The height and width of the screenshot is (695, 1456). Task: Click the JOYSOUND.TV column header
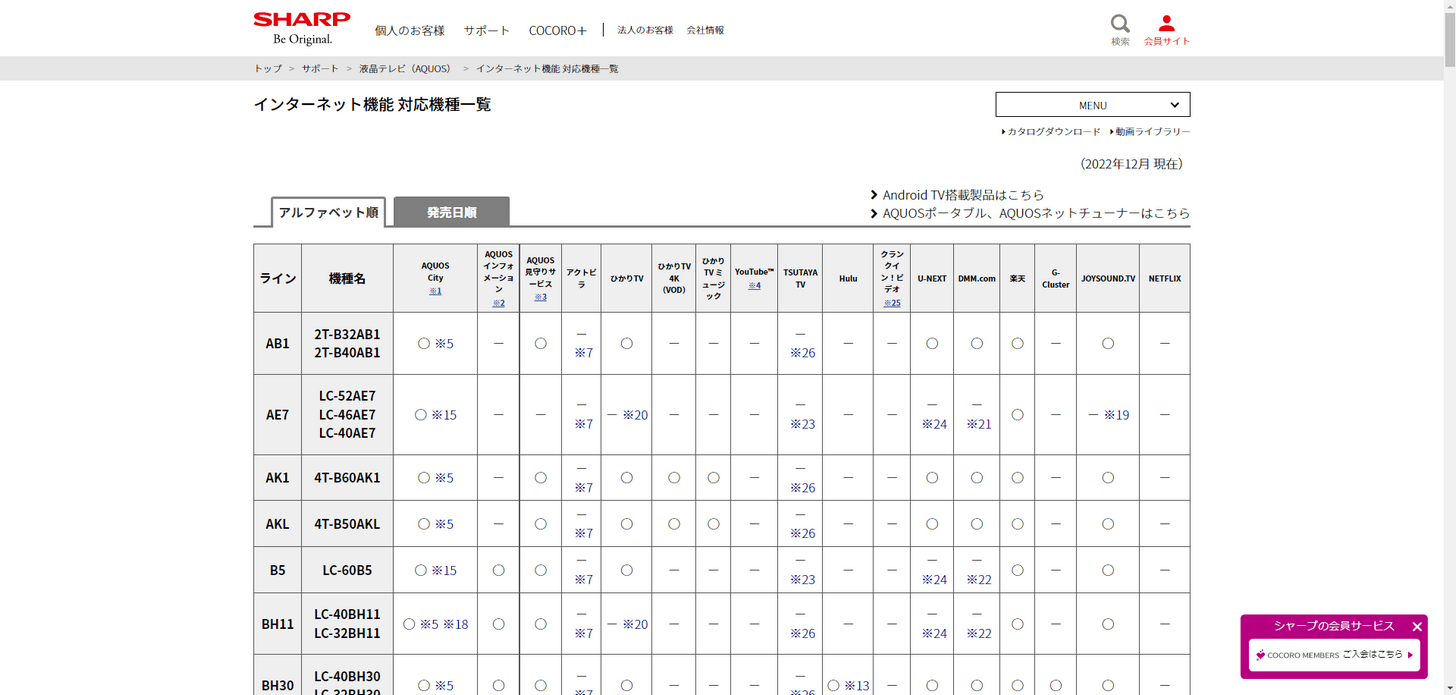1108,278
